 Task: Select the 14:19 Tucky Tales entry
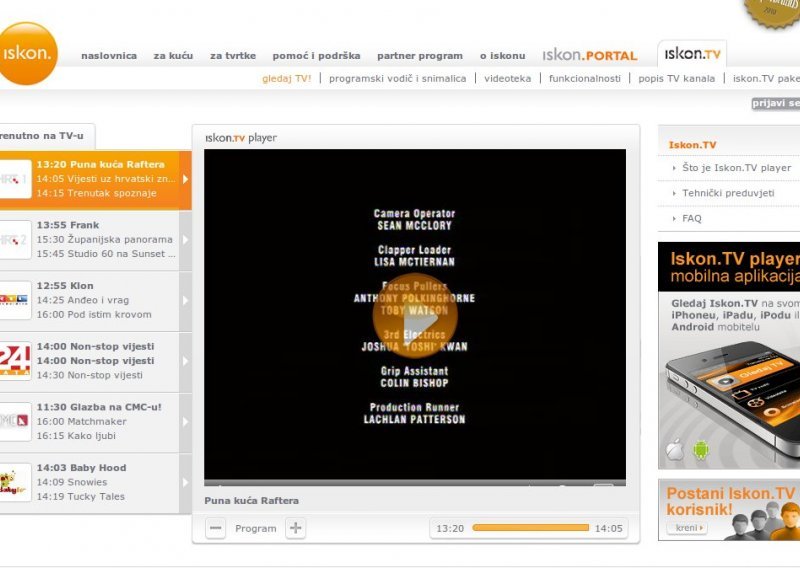pyautogui.click(x=81, y=497)
